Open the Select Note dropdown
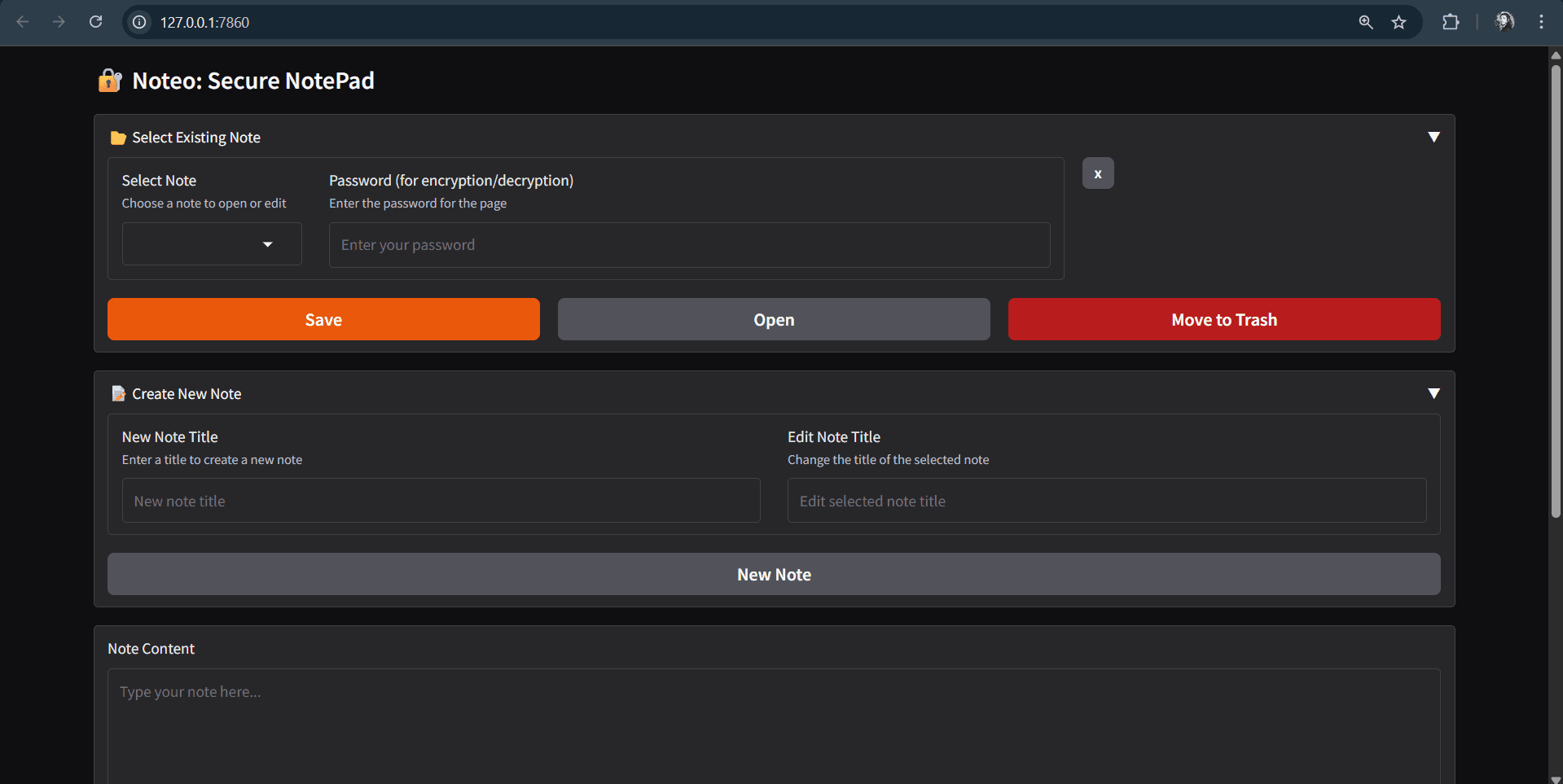 coord(212,244)
